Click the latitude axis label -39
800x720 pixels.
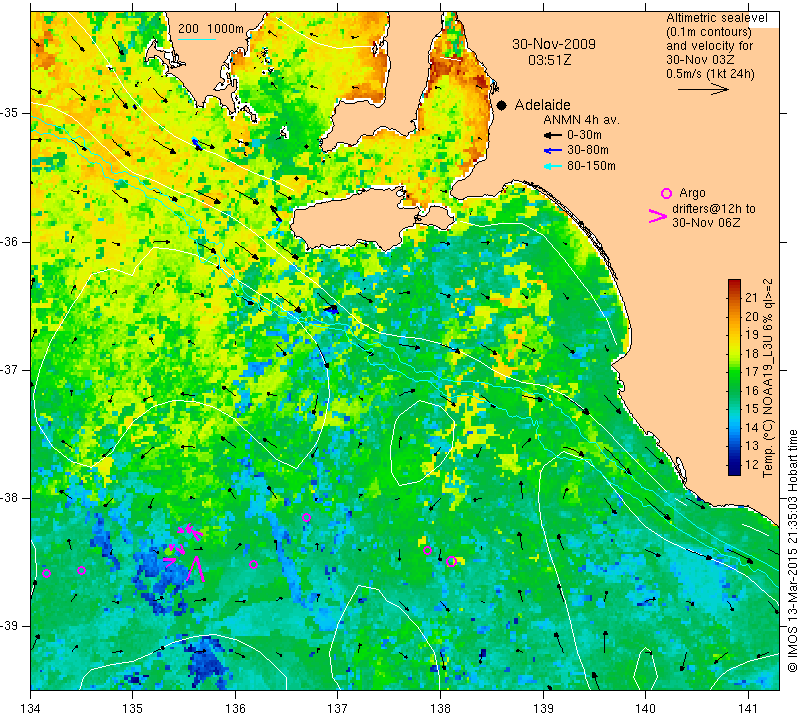coord(9,626)
